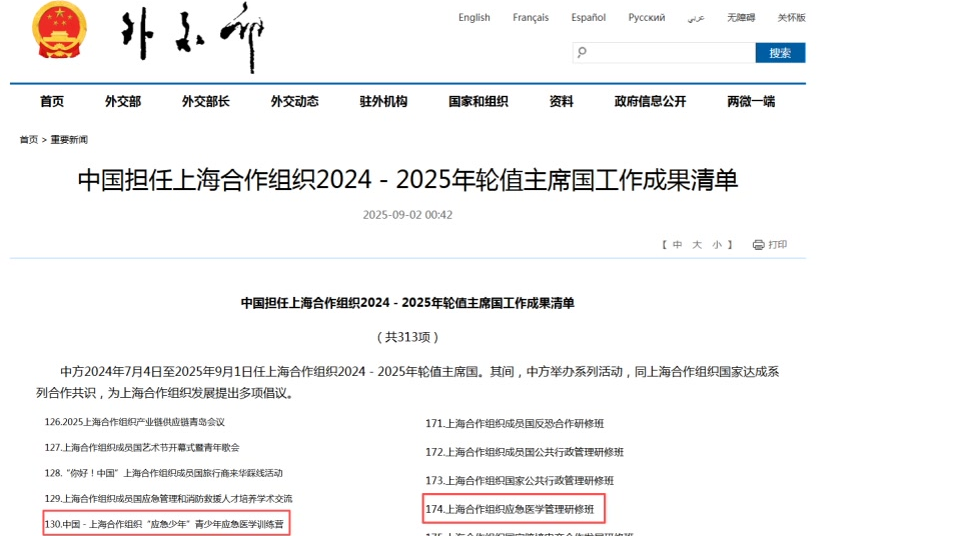The width and height of the screenshot is (953, 536).
Task: Open the 首页 navigation menu item
Action: (52, 101)
